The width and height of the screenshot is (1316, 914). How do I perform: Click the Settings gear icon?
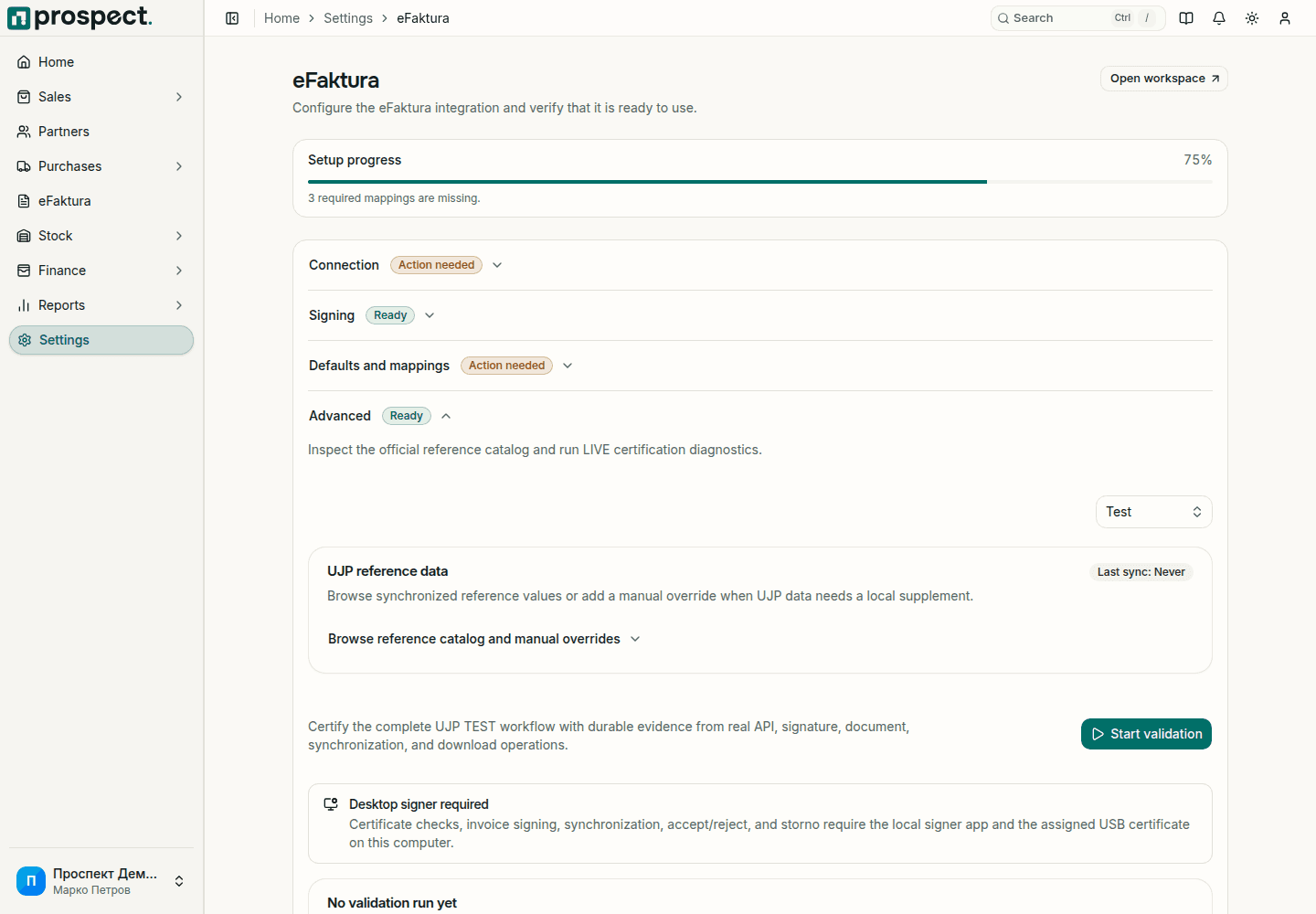tap(25, 340)
